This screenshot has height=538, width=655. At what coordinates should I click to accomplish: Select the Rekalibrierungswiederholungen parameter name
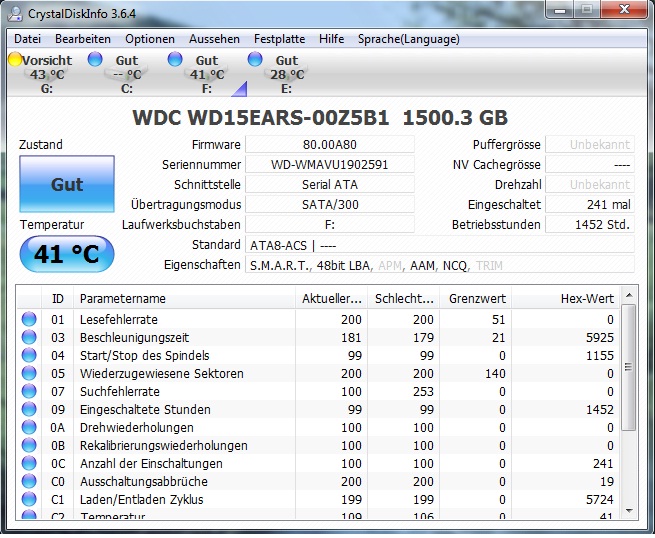(164, 446)
